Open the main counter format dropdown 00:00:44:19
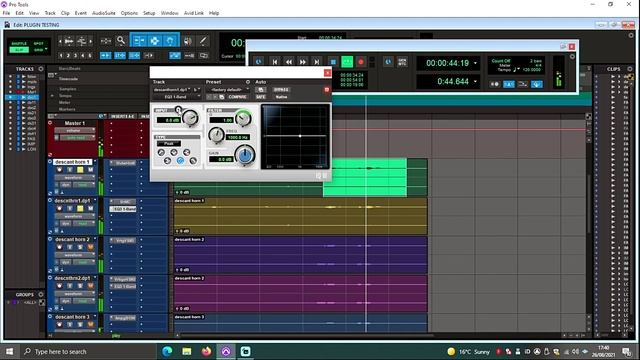The height and width of the screenshot is (360, 640). [475, 63]
